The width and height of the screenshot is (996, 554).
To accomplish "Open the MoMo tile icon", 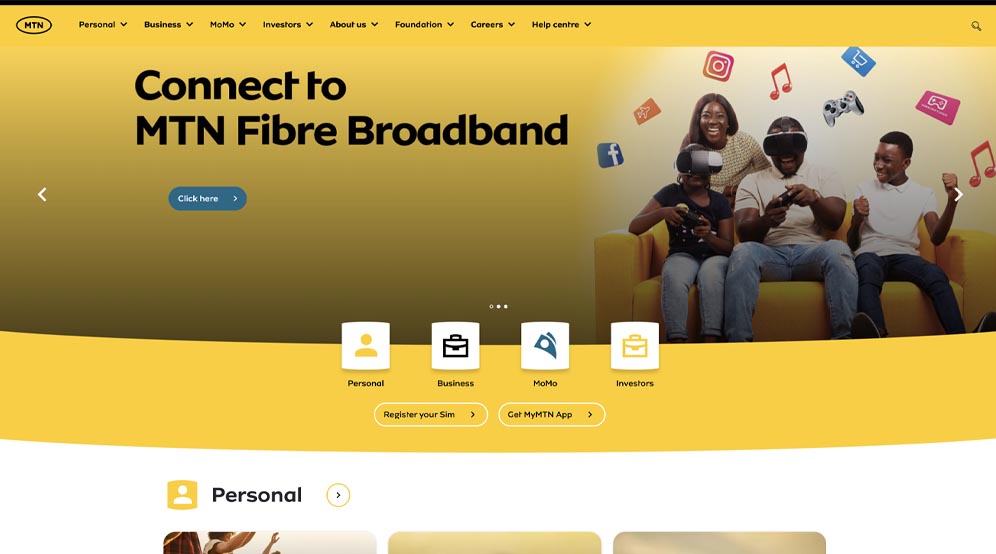I will coord(545,346).
